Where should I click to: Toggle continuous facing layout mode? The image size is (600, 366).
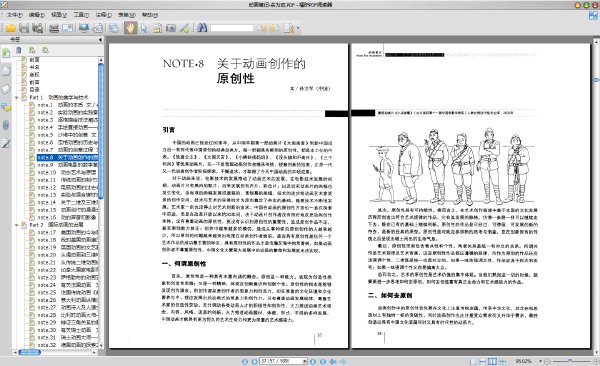click(502, 361)
